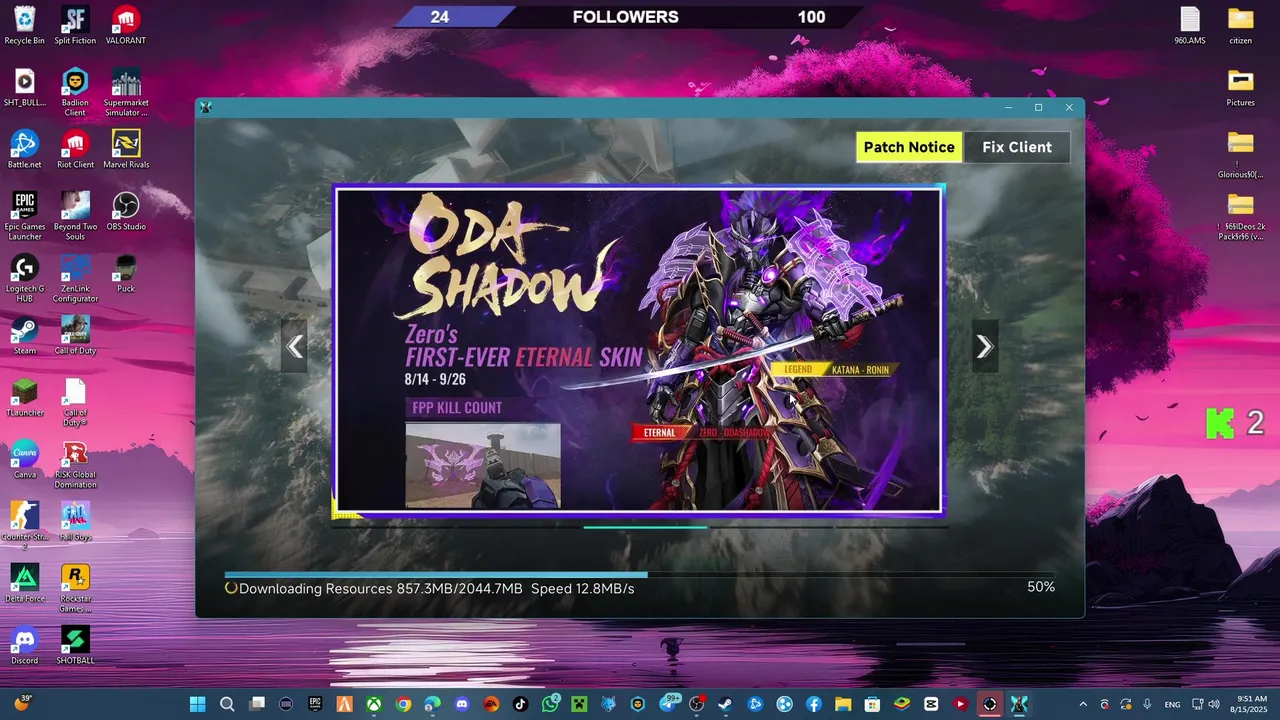Click the 50% download percentage label

click(1041, 587)
